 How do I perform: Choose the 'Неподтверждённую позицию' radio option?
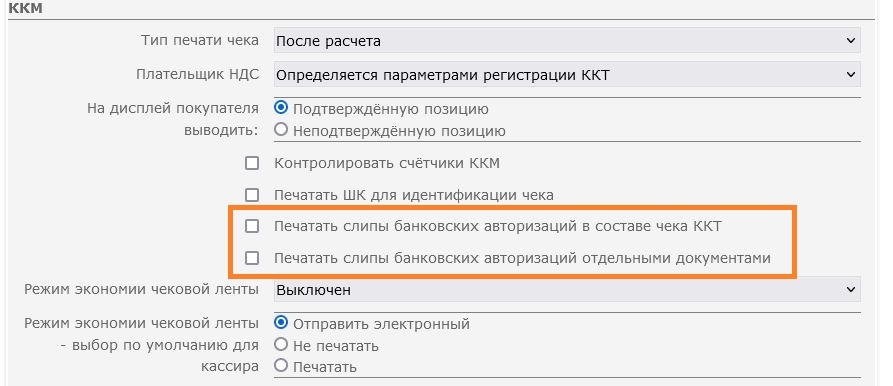(281, 130)
